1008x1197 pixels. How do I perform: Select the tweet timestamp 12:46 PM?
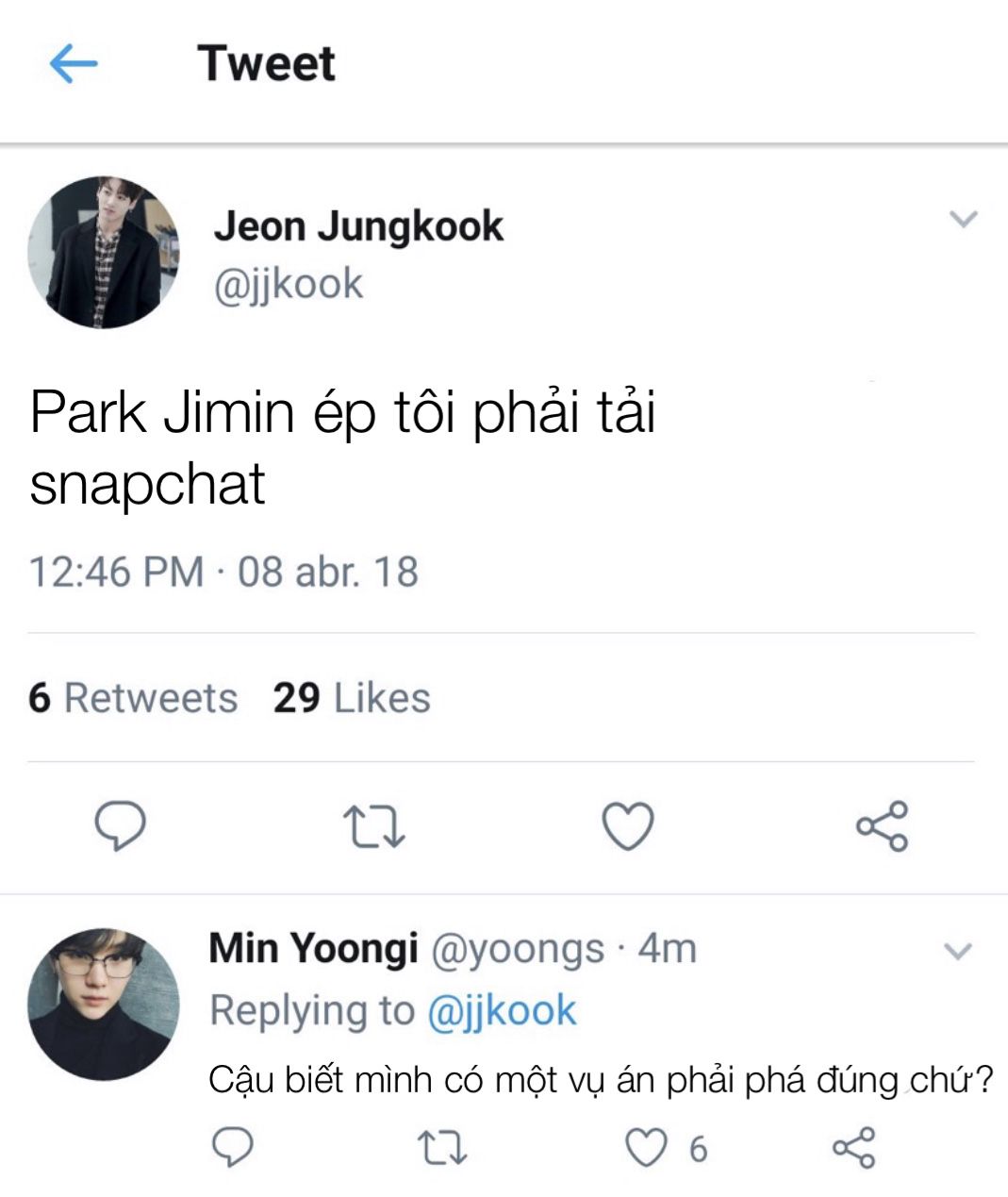[117, 572]
